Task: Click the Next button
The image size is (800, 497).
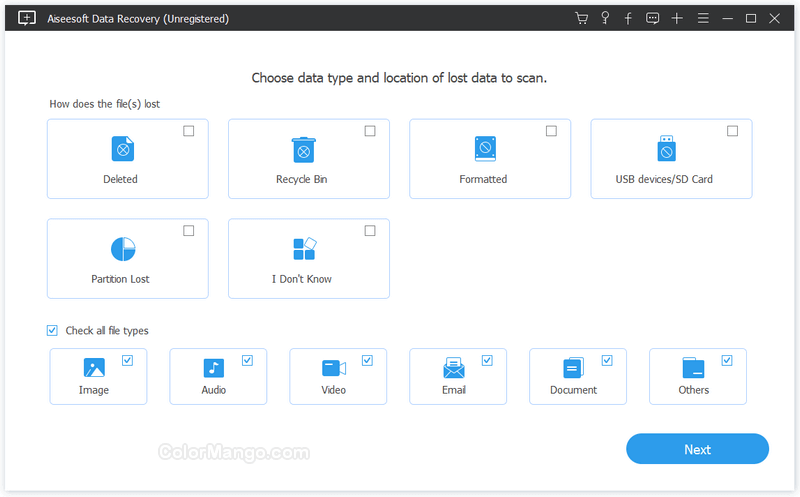Action: [697, 449]
